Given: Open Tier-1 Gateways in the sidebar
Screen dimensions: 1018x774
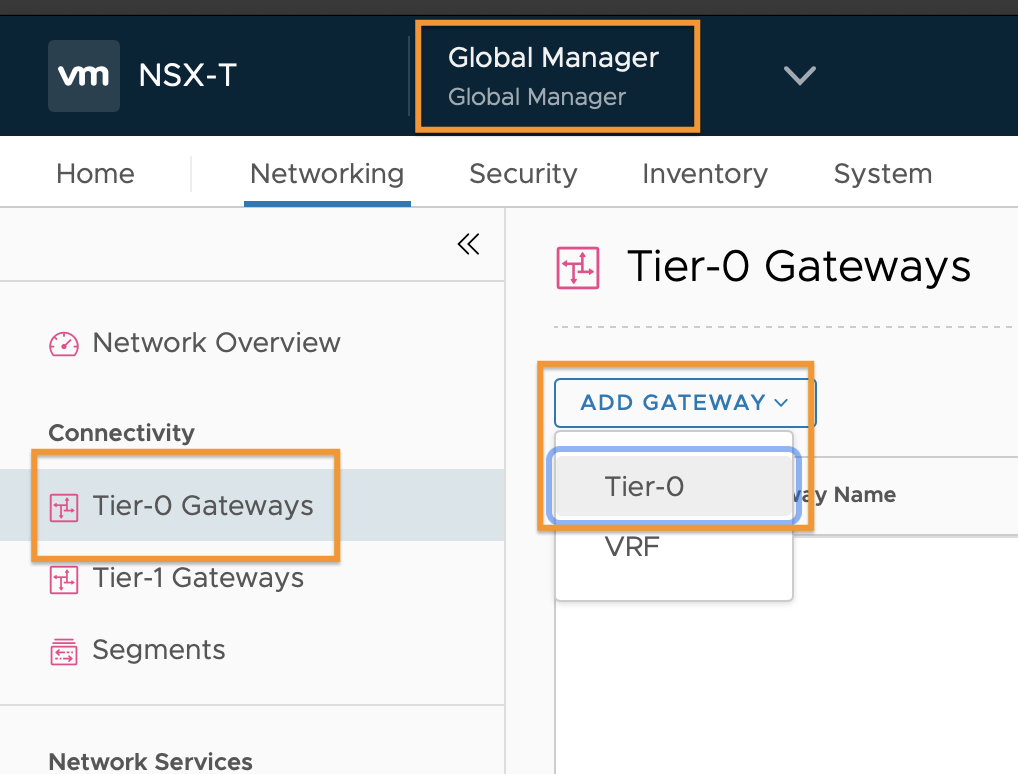Looking at the screenshot, I should point(198,577).
